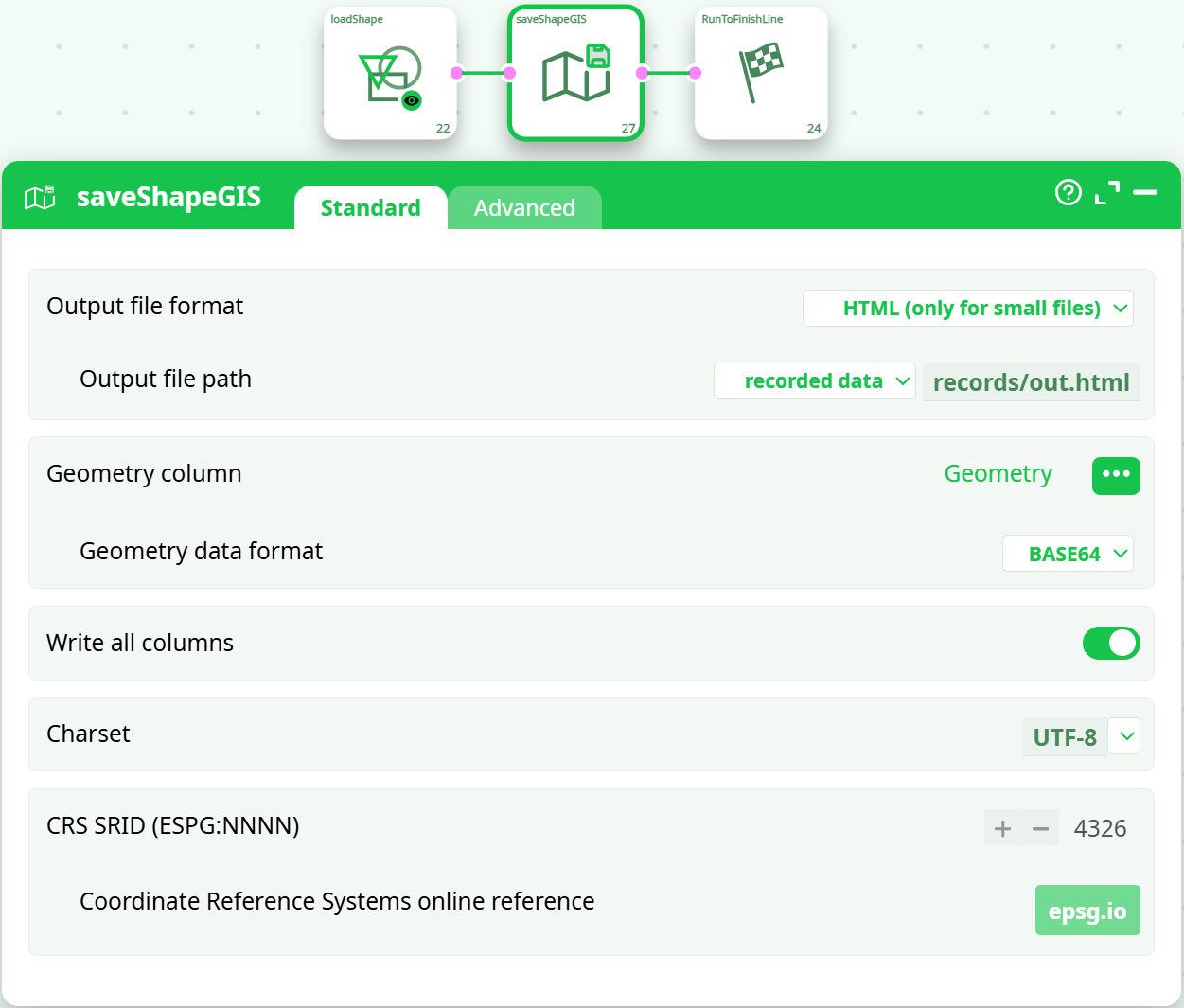The width and height of the screenshot is (1184, 1008).
Task: Click the map icon beside saveShapeGIS title
Action: coord(40,197)
